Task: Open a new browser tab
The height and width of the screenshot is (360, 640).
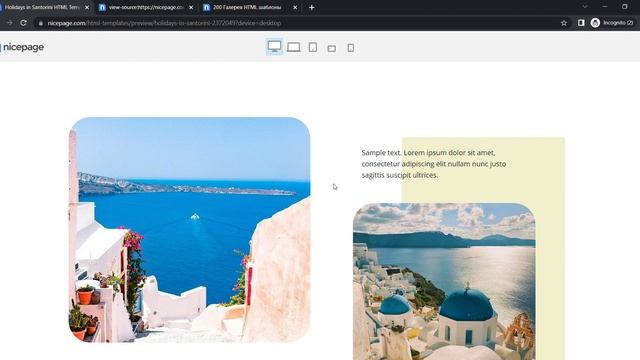Action: point(311,7)
